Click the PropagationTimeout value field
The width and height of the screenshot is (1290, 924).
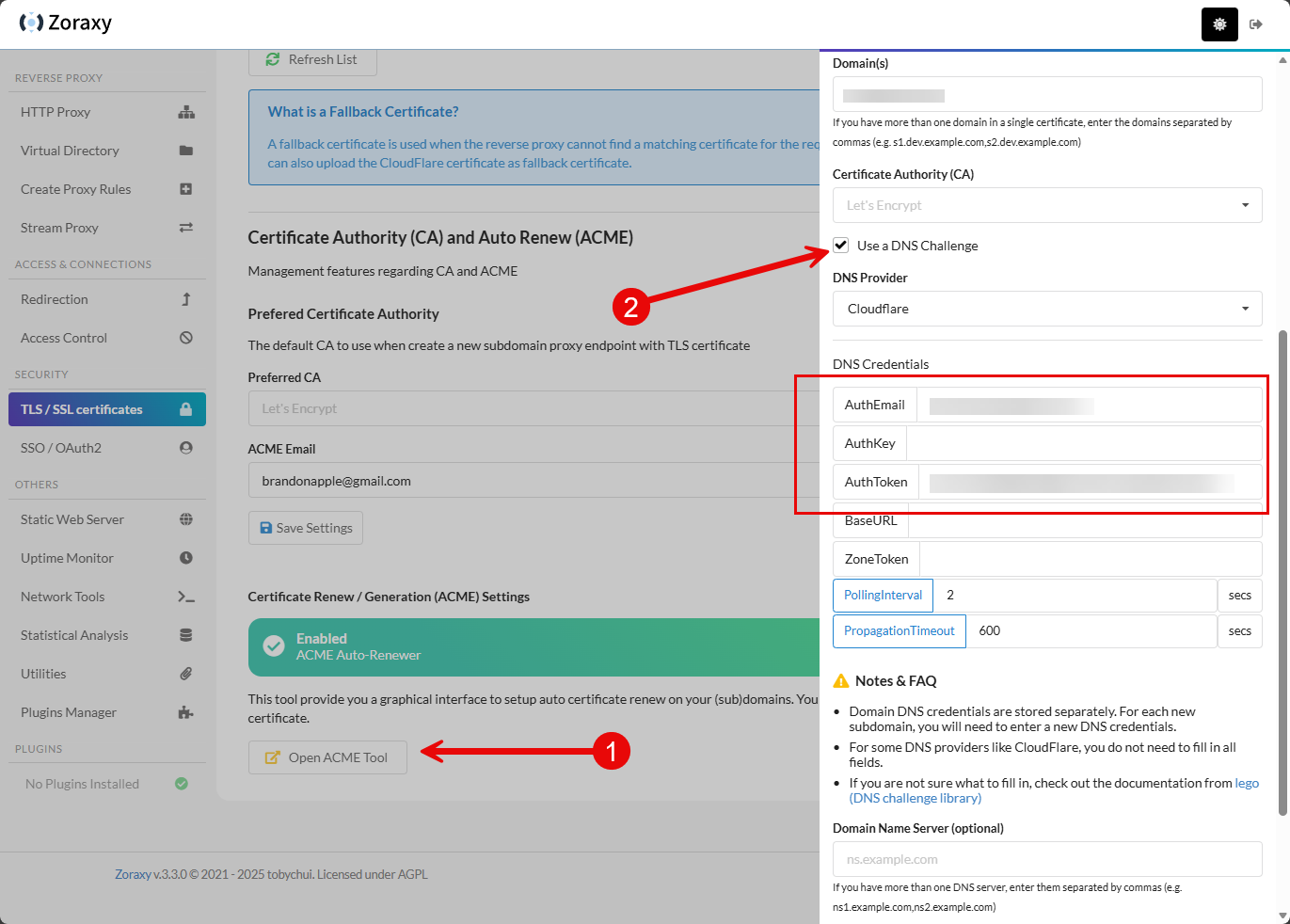(x=1091, y=631)
